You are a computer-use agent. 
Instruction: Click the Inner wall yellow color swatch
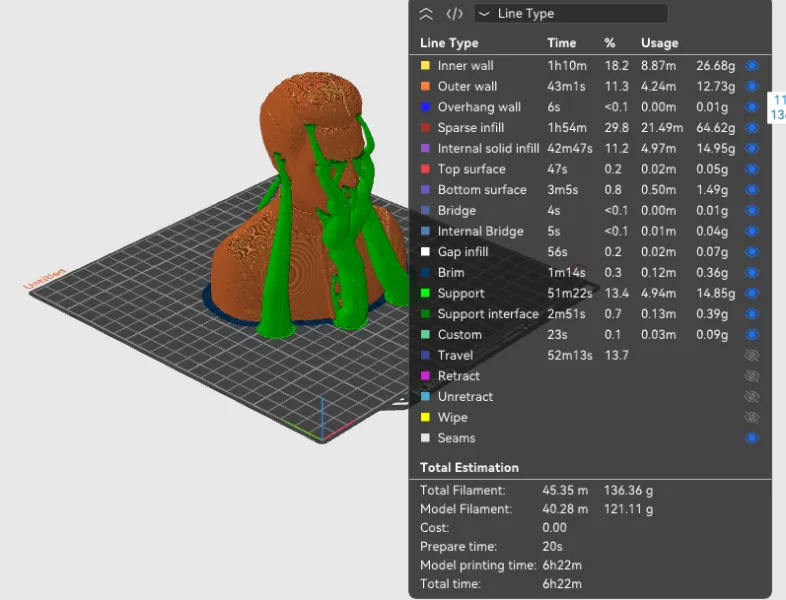[425, 66]
